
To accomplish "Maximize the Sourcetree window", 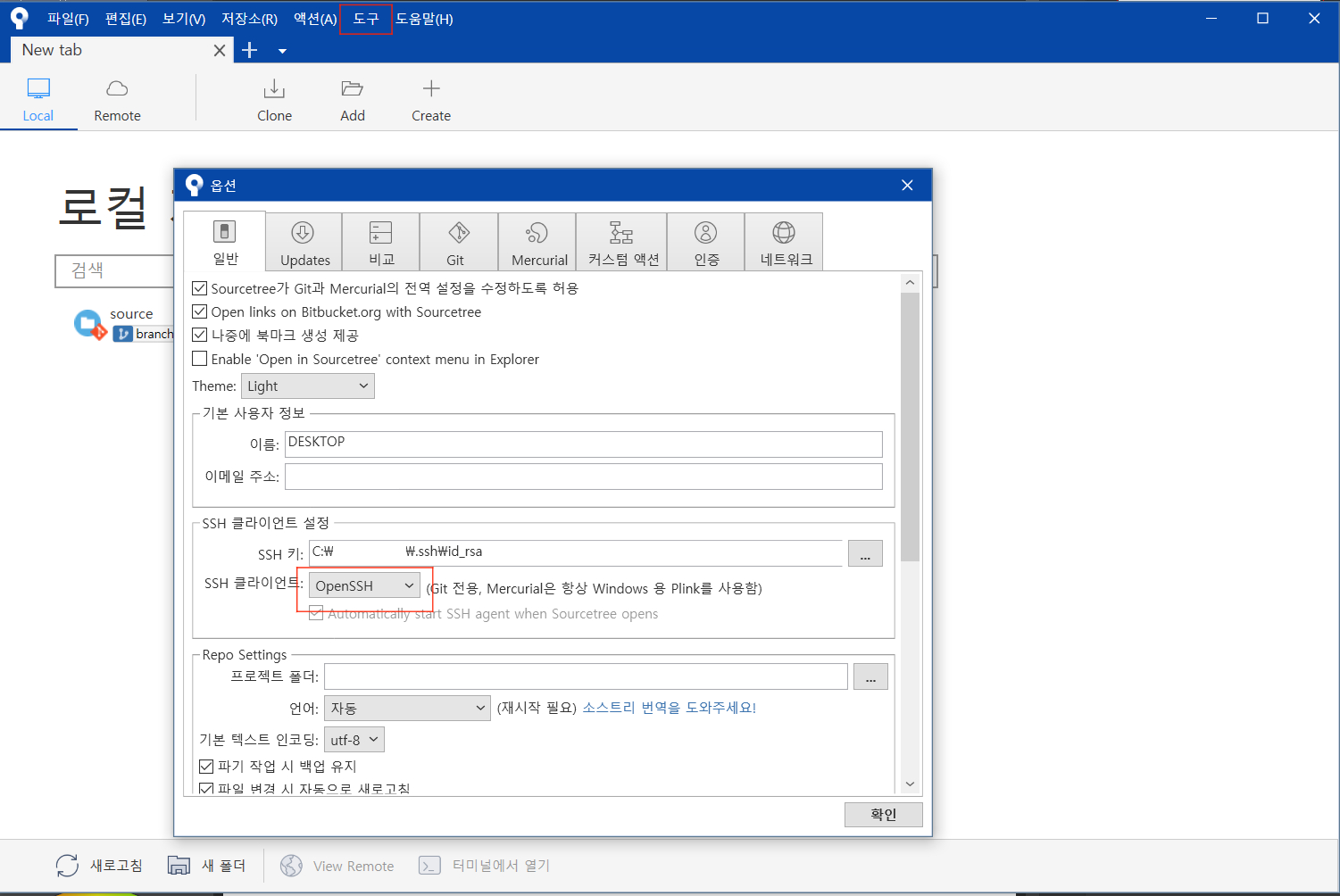I will (x=1262, y=18).
